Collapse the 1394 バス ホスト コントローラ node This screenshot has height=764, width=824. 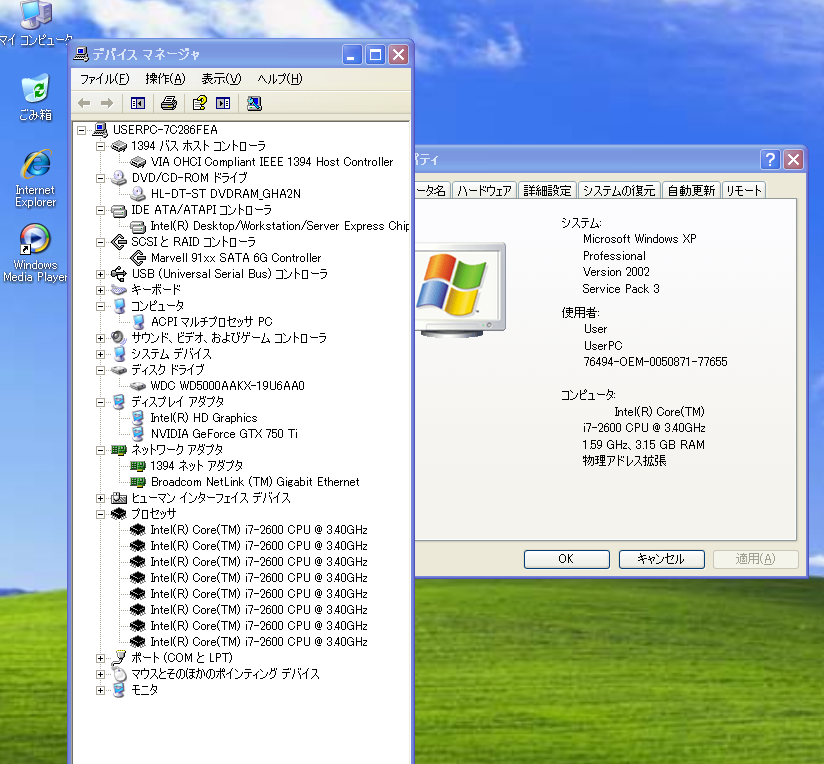click(100, 147)
